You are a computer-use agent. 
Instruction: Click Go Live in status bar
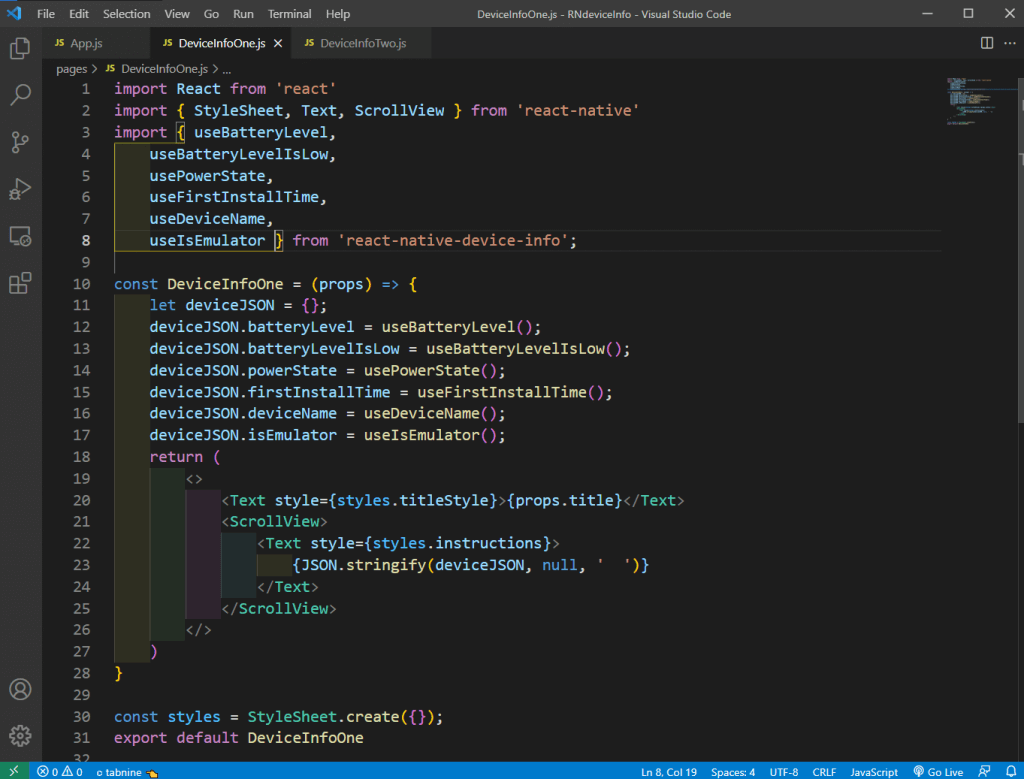(x=937, y=772)
